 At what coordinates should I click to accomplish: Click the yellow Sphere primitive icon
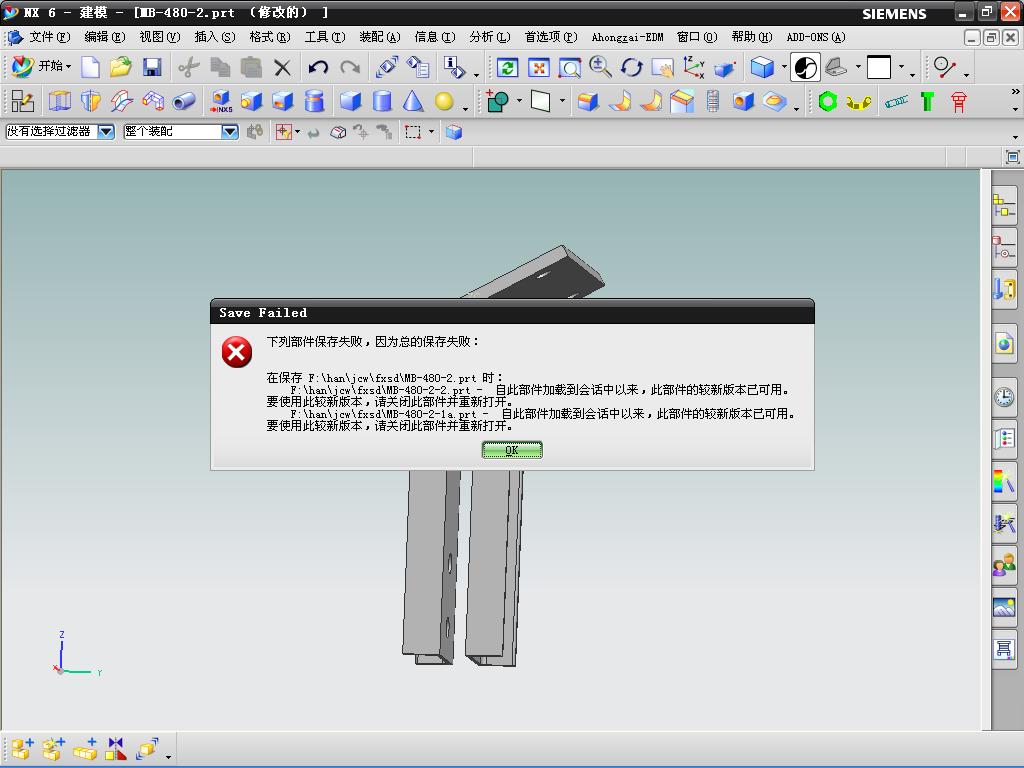click(x=444, y=101)
